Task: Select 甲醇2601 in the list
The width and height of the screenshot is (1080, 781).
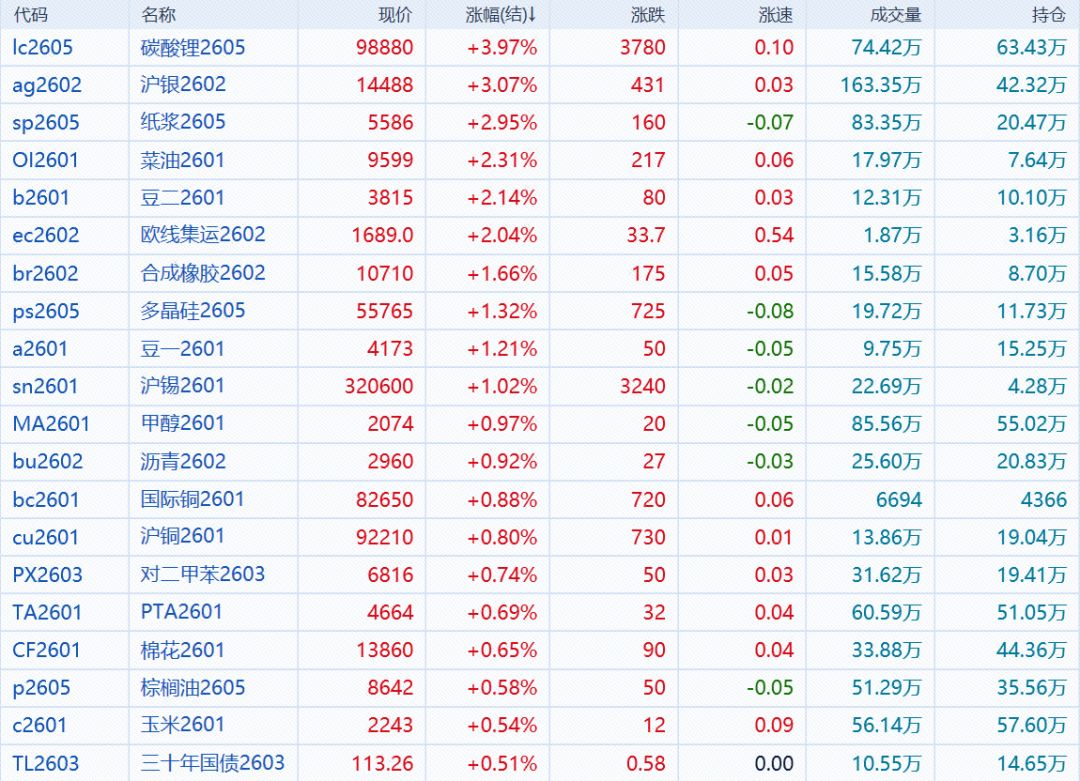Action: tap(183, 424)
